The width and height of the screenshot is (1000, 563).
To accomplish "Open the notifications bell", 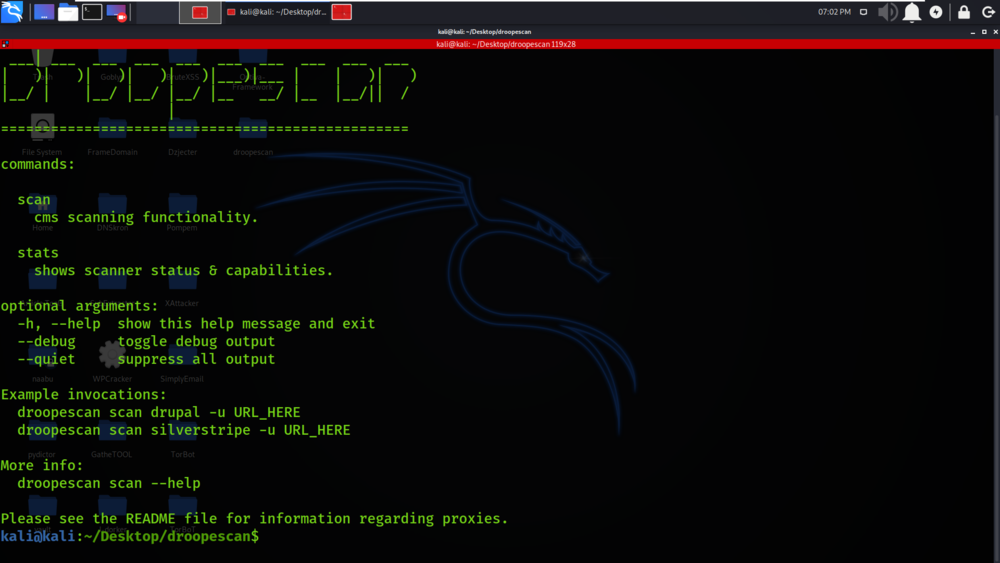I will 912,12.
